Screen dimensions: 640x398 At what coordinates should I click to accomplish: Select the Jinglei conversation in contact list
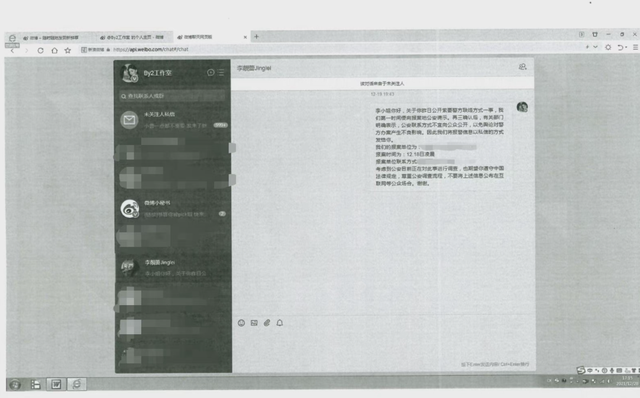tap(173, 268)
